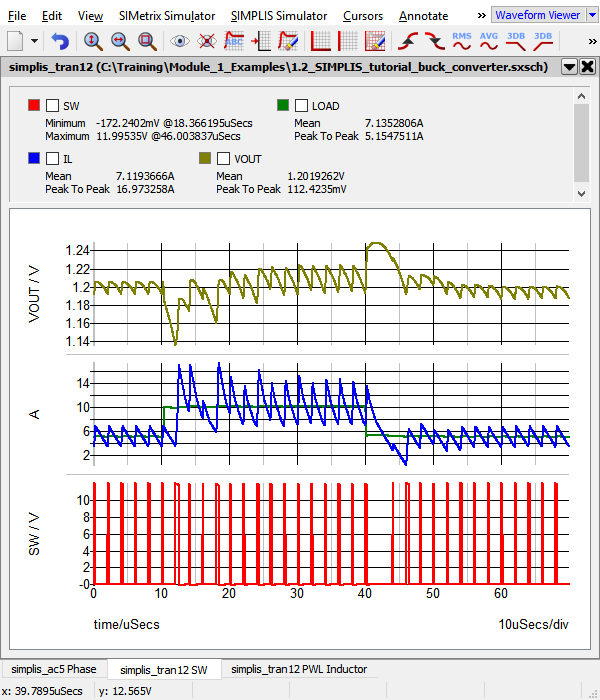Viewport: 600px width, 700px height.
Task: Expand the new sheet dropdown arrow
Action: click(35, 41)
